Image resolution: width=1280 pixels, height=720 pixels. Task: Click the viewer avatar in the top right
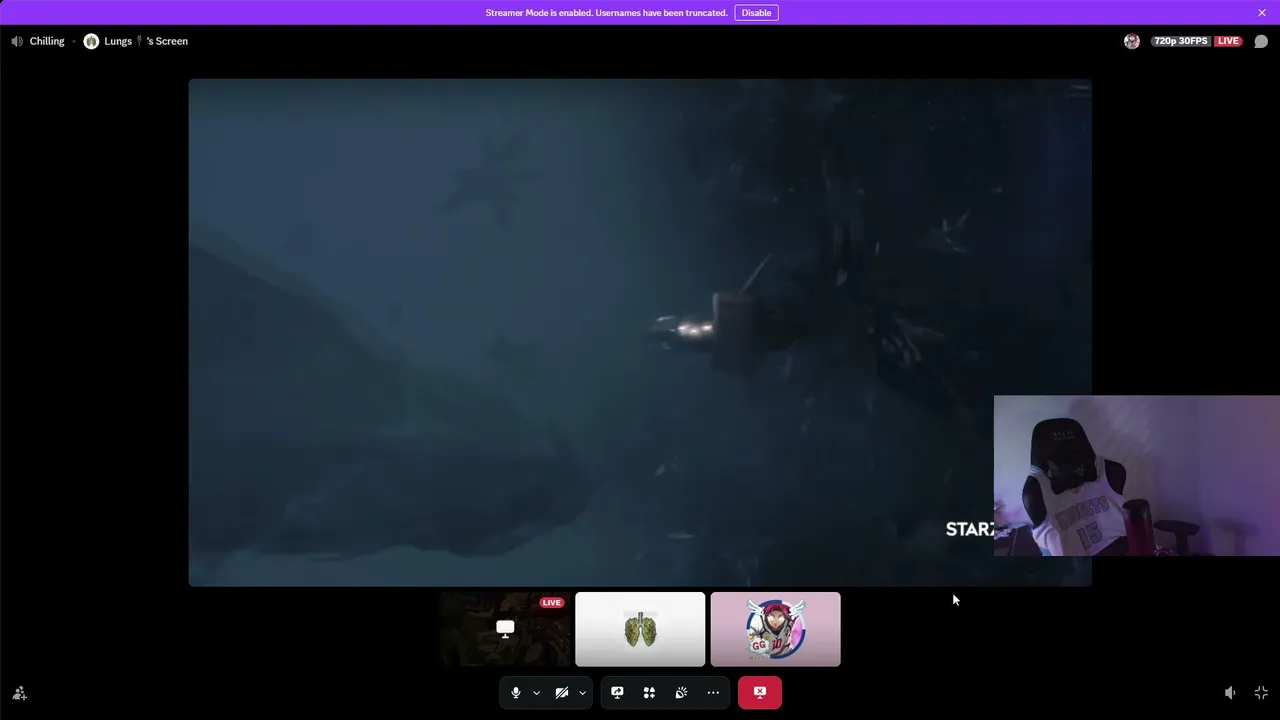point(1132,41)
